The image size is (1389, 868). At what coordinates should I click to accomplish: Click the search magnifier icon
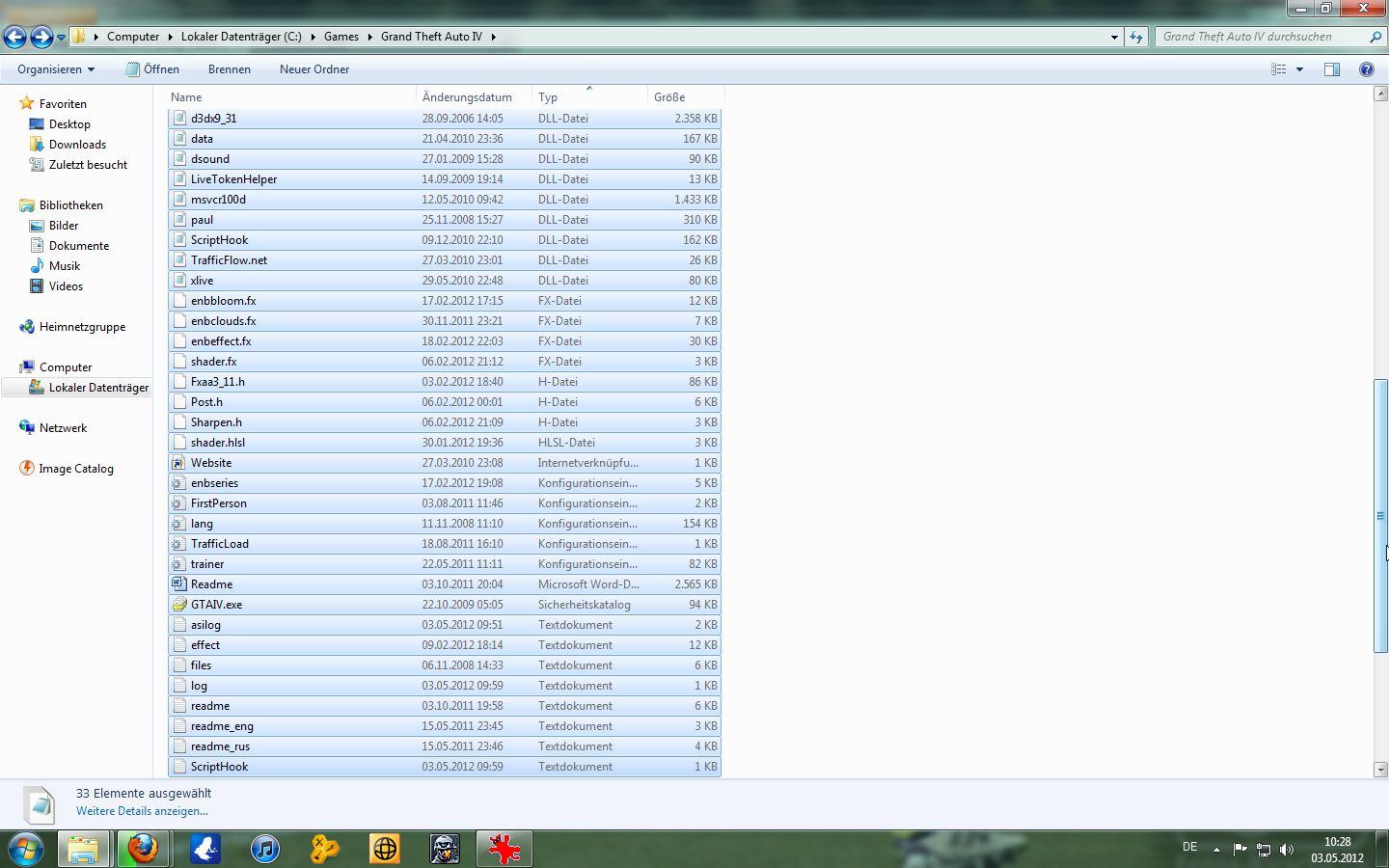[x=1375, y=37]
